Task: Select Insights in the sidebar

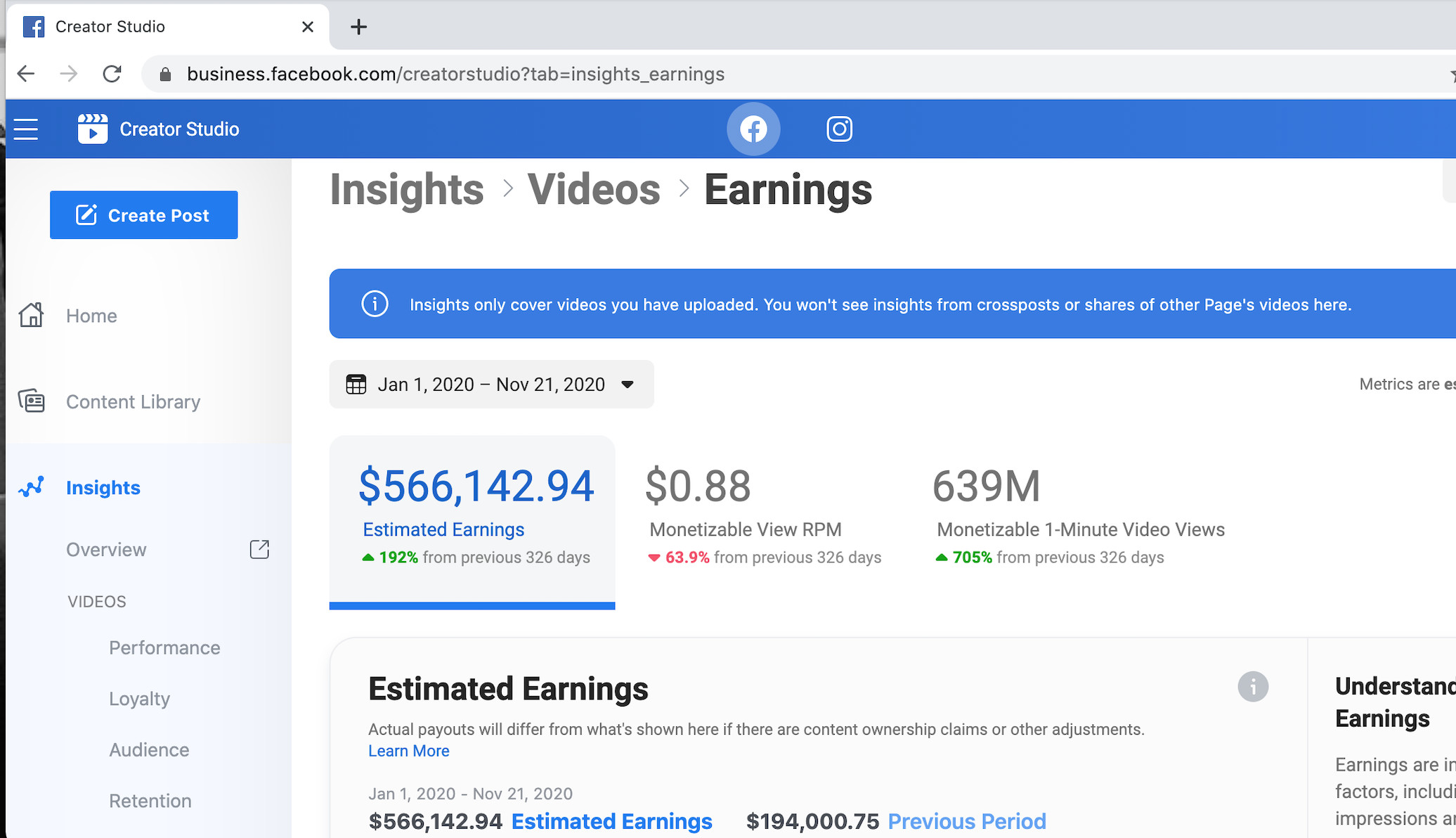Action: click(103, 488)
